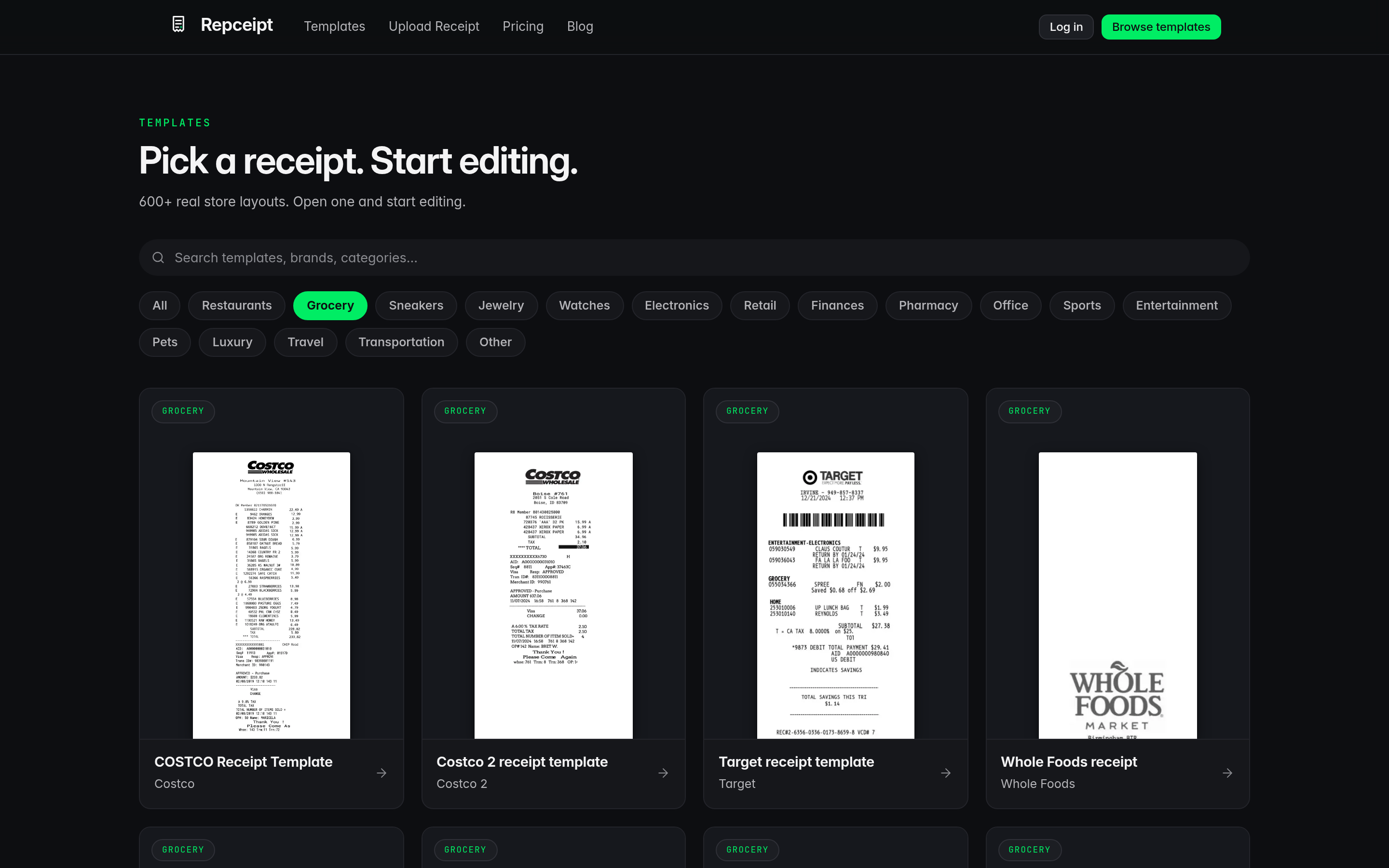Open arrow on Costco 2 receipt card
The height and width of the screenshot is (868, 1389).
point(663,773)
